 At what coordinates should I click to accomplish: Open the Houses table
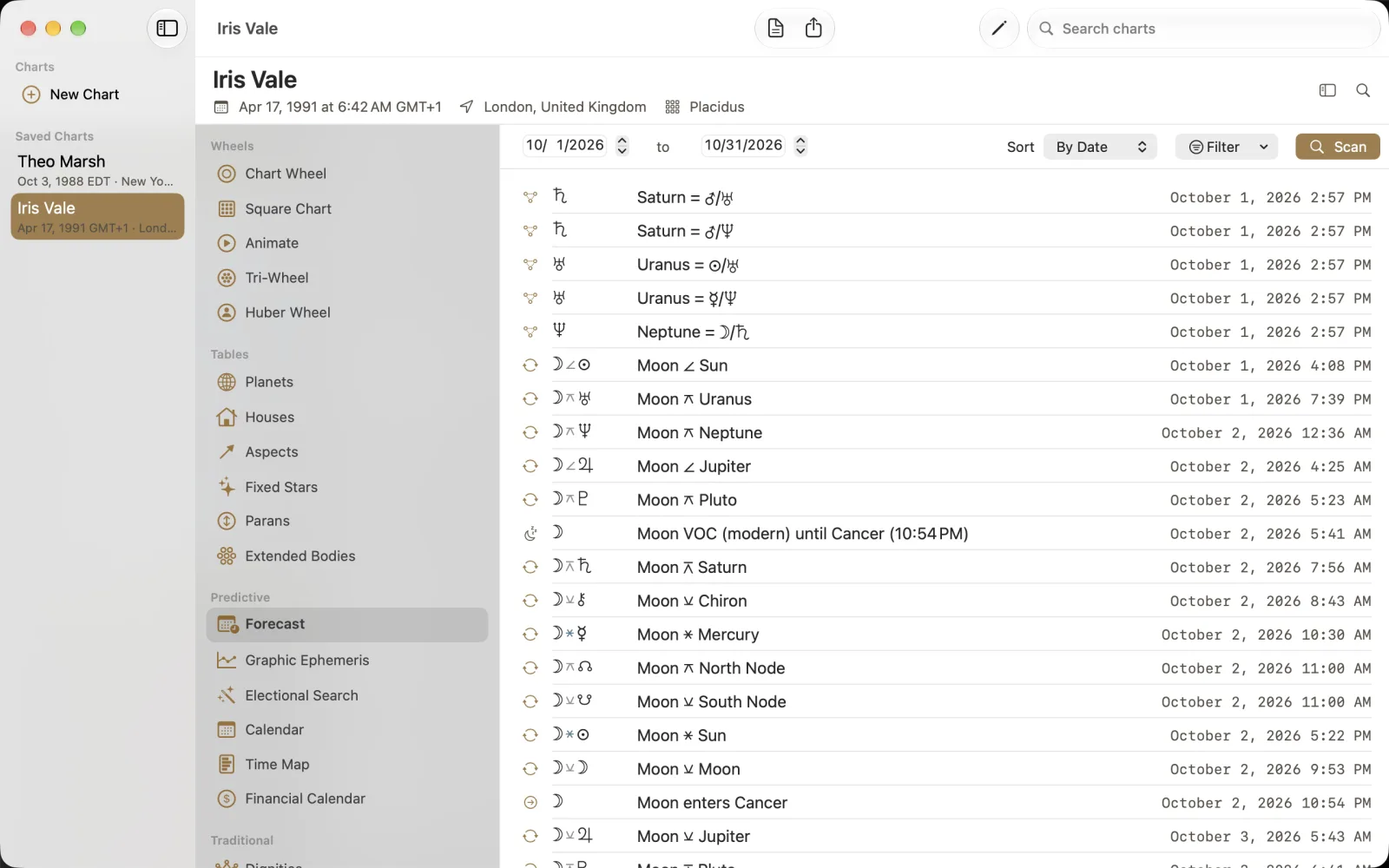click(347, 417)
